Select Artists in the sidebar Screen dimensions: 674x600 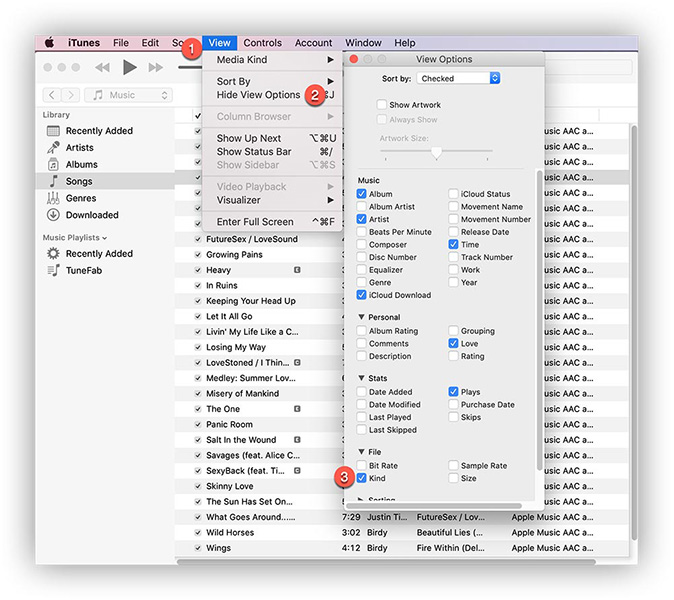[x=80, y=147]
